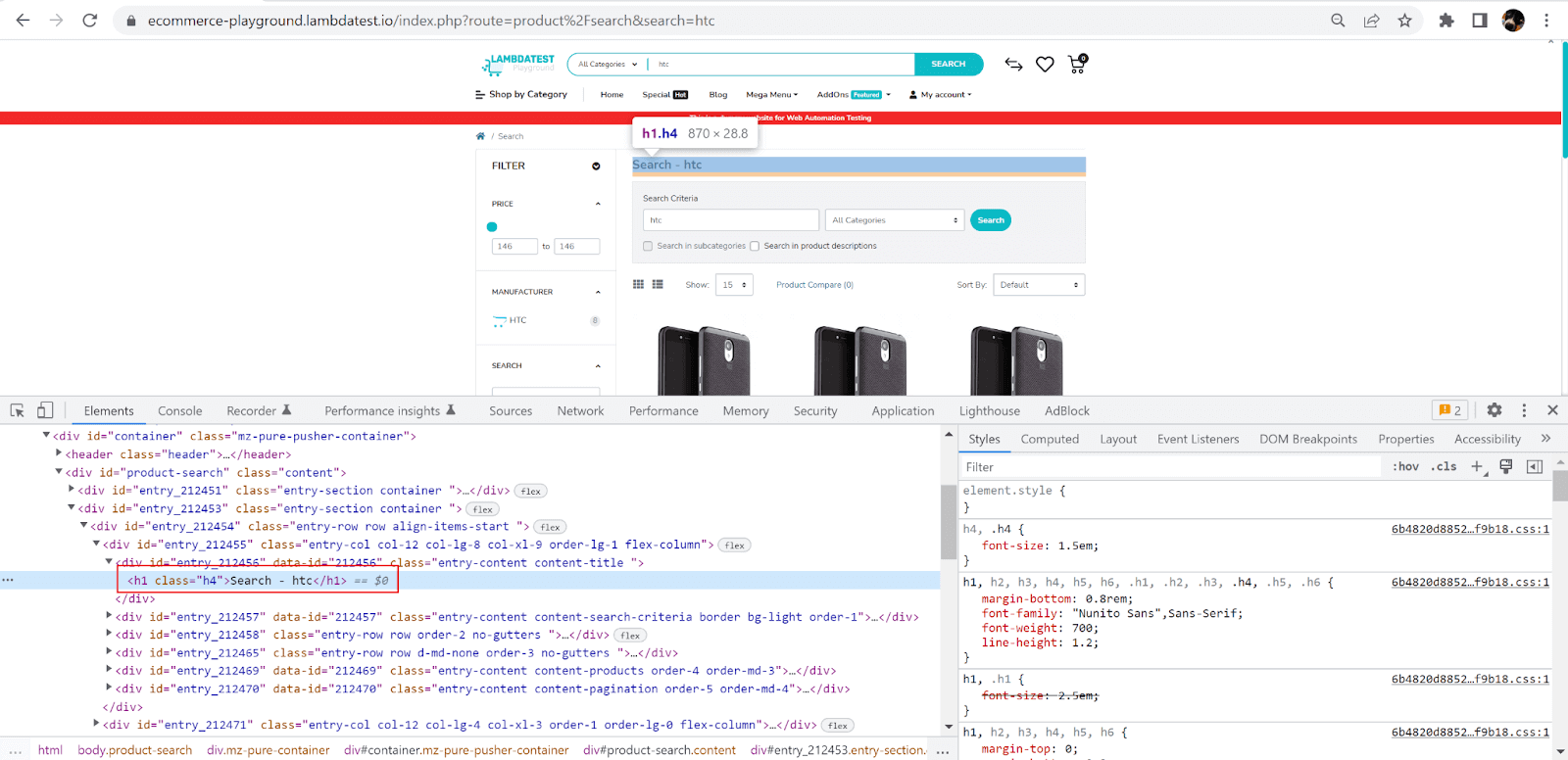Click the browser forward arrow
The height and width of the screenshot is (760, 1568).
click(56, 20)
